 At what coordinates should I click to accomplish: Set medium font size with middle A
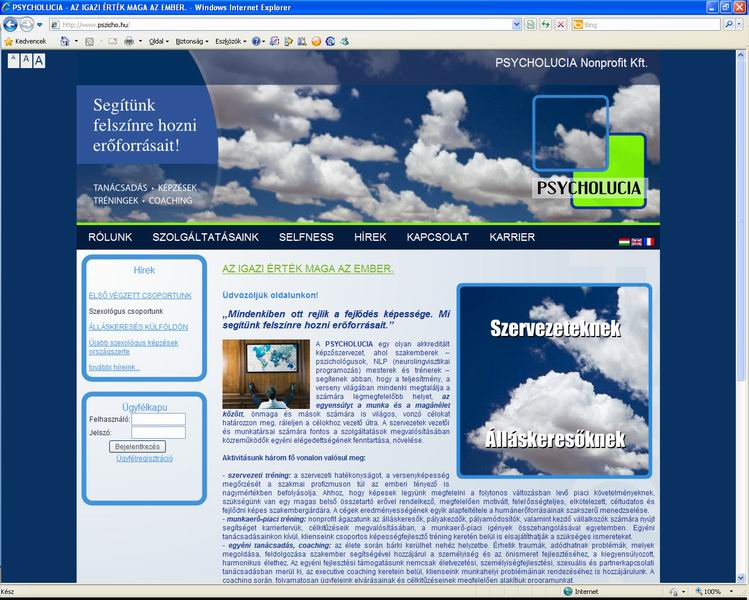tap(26, 61)
